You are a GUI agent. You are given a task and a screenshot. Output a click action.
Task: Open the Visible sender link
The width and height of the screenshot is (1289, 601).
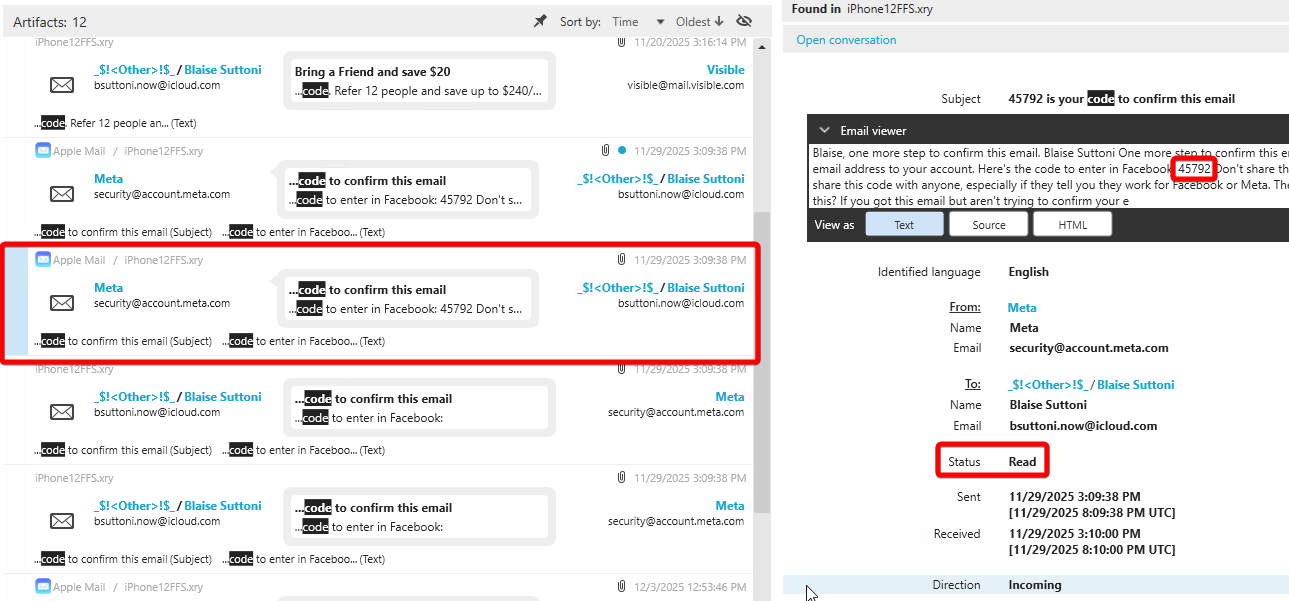click(x=726, y=70)
